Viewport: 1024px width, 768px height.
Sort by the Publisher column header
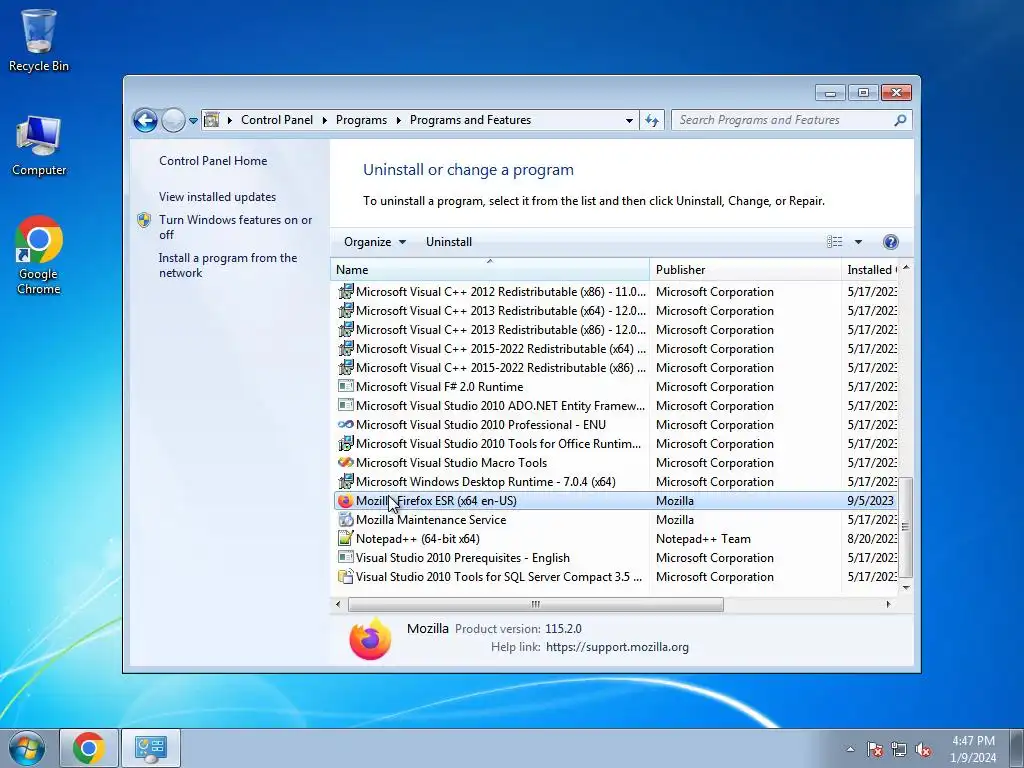click(745, 270)
